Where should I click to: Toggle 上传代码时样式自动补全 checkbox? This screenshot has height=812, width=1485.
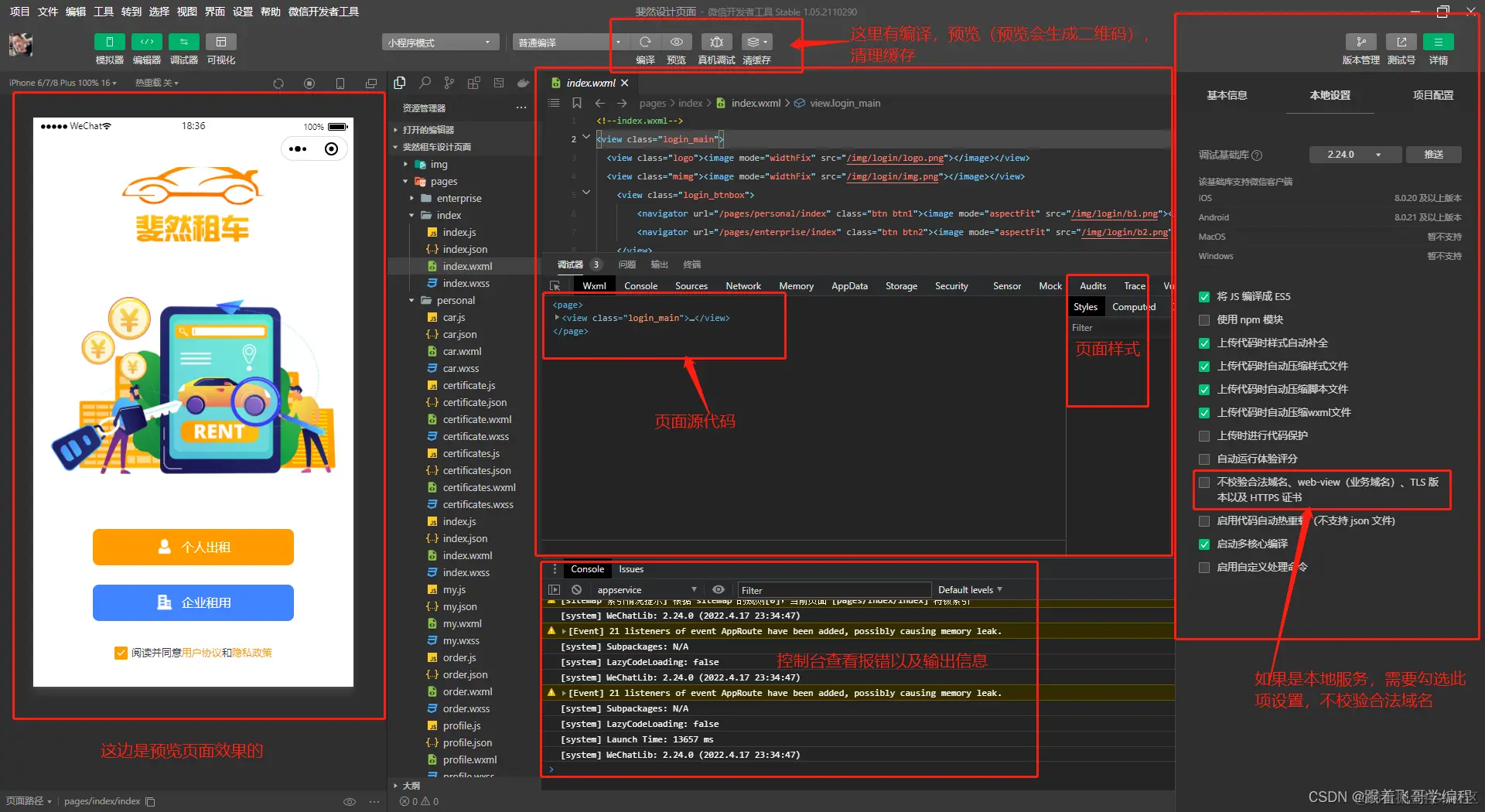point(1204,343)
